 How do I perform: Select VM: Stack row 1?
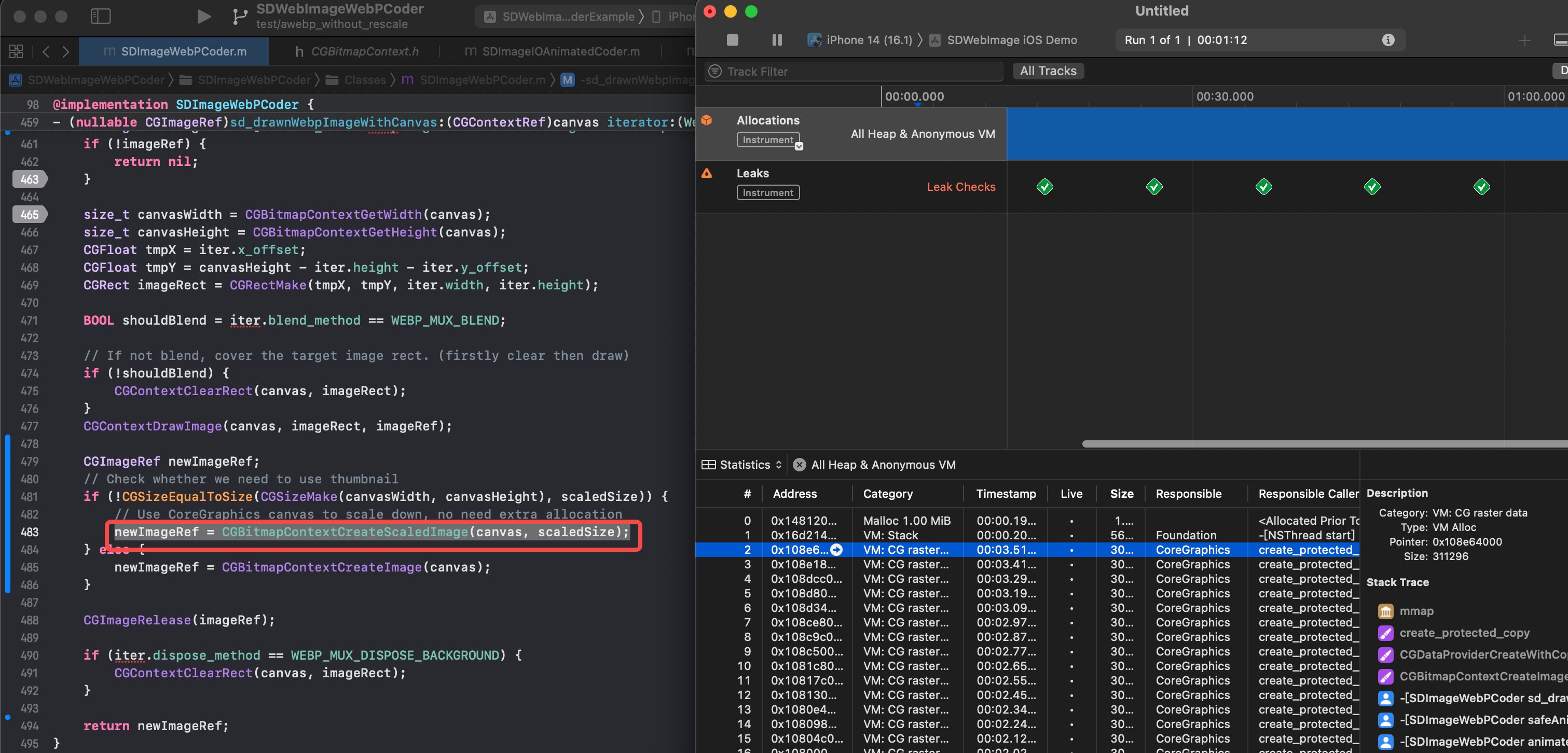(1027, 535)
